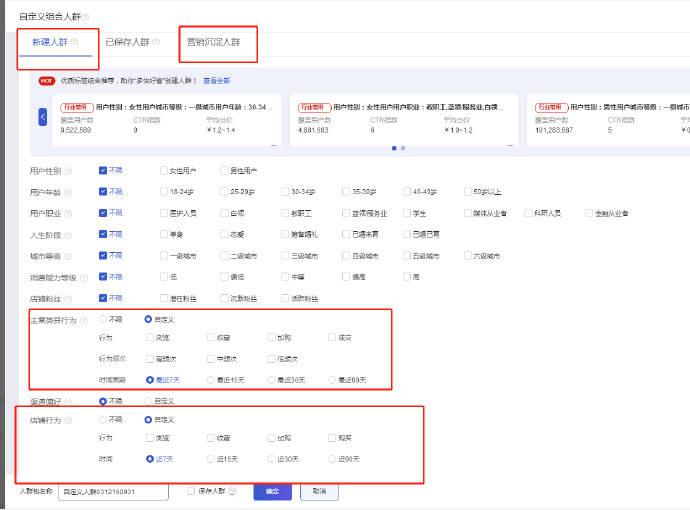690x510 pixels.
Task: Pick the recommendation card with 101,283,687 users
Action: click(608, 120)
